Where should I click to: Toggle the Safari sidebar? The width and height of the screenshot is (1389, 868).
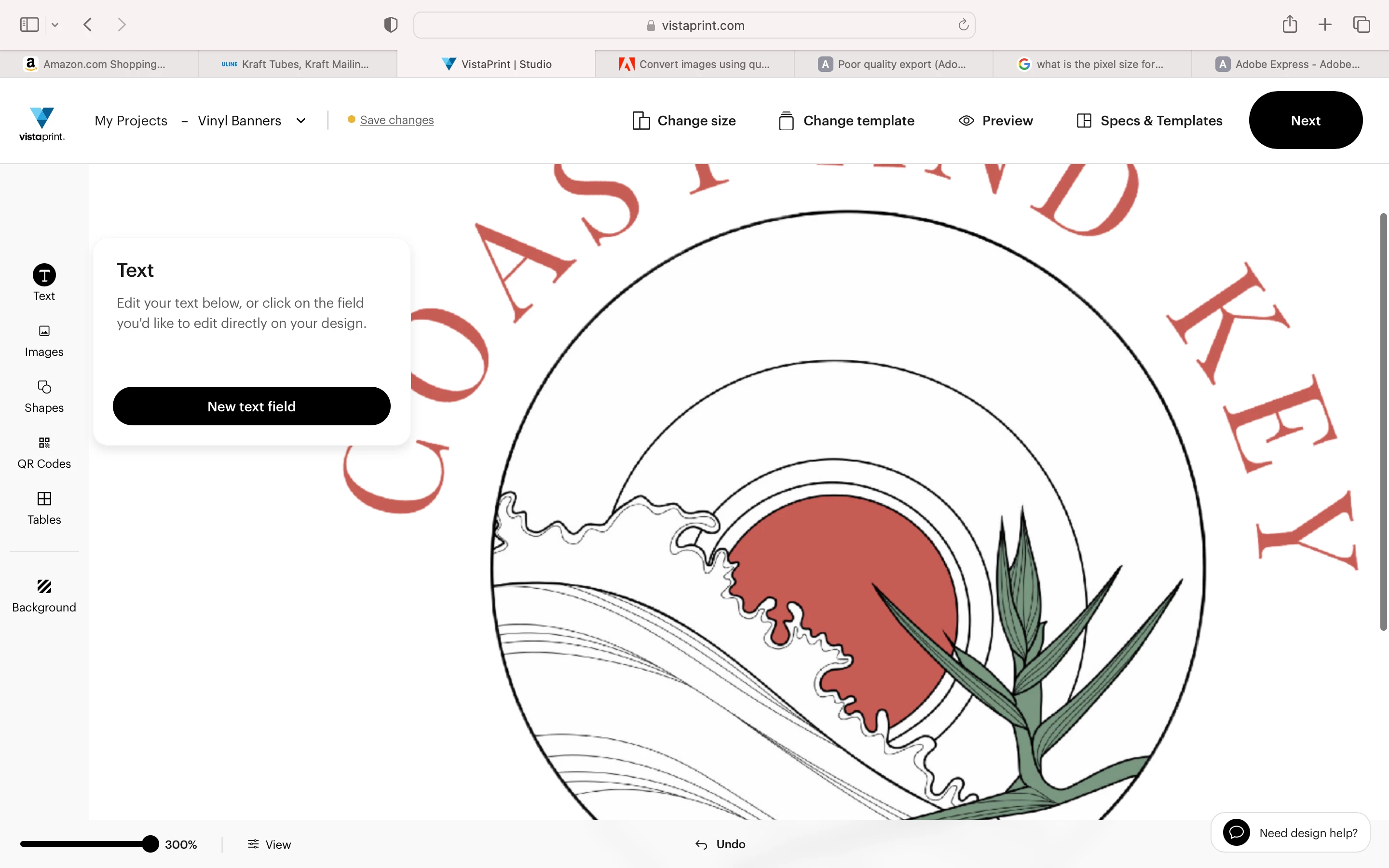[x=29, y=25]
